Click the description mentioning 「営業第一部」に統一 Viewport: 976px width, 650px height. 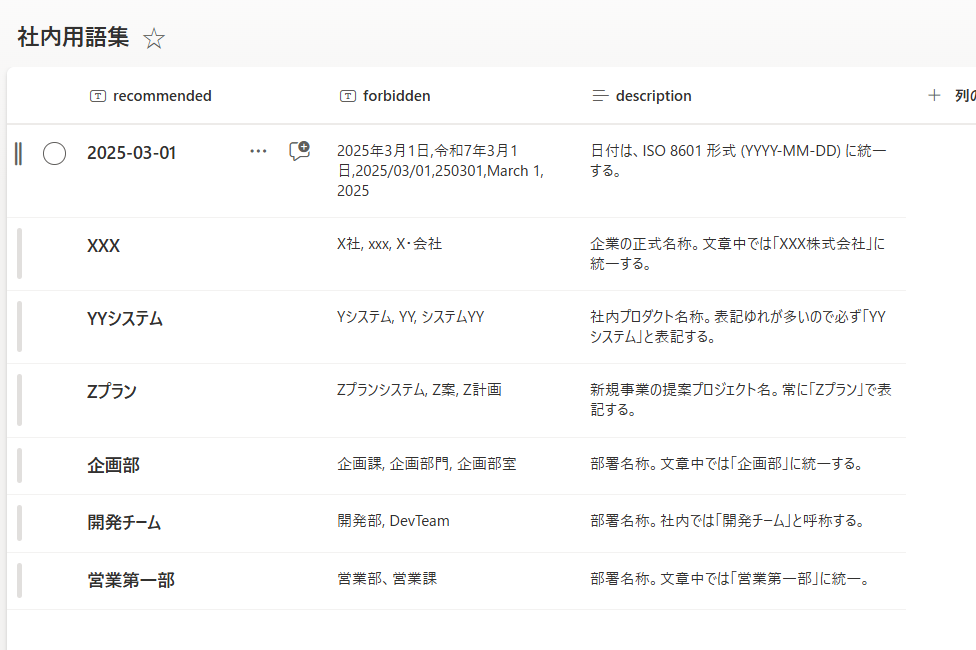pyautogui.click(x=730, y=579)
